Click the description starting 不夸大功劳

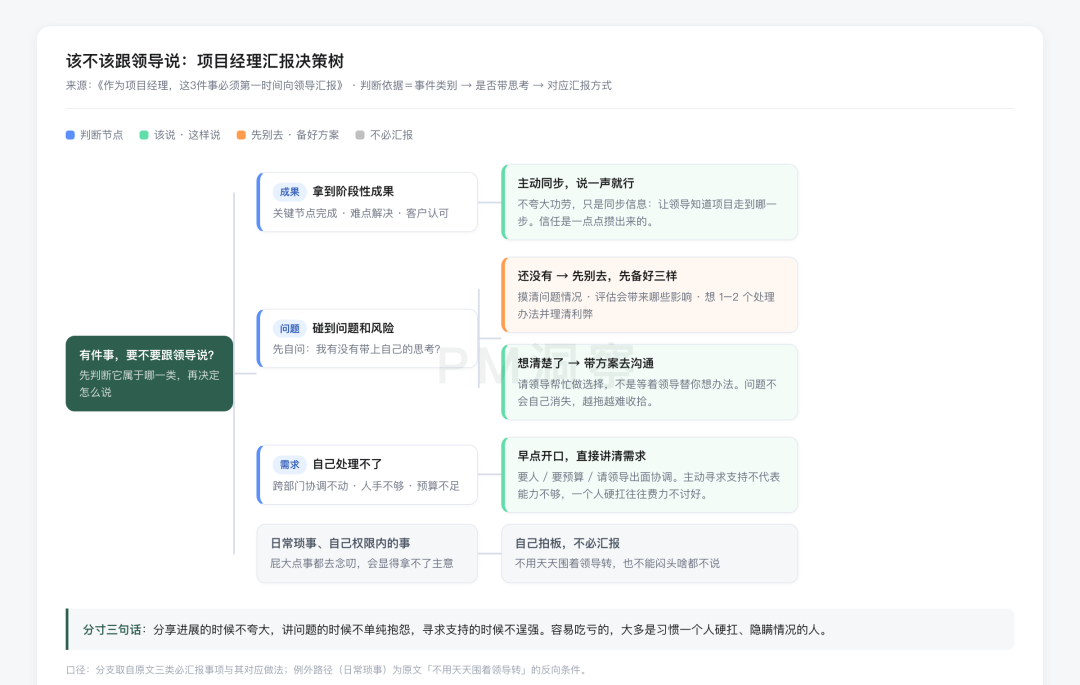[647, 213]
